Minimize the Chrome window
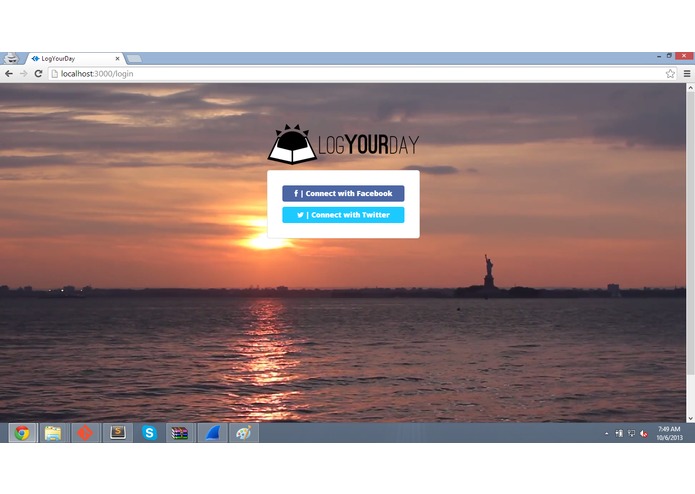Viewport: 695px width, 494px height. click(659, 56)
